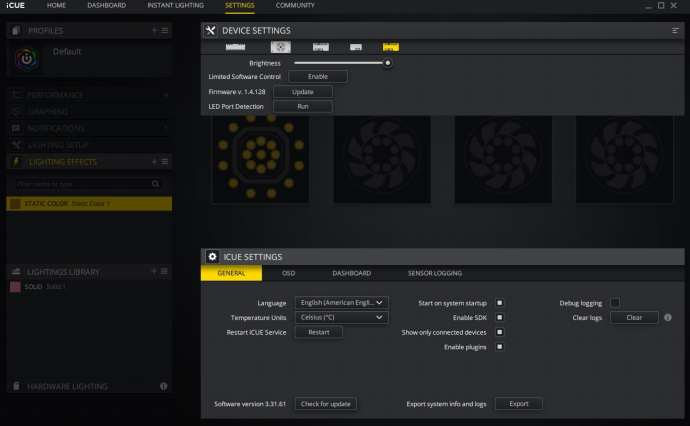Add an item to Lightings Library
690x426 pixels.
[154, 271]
